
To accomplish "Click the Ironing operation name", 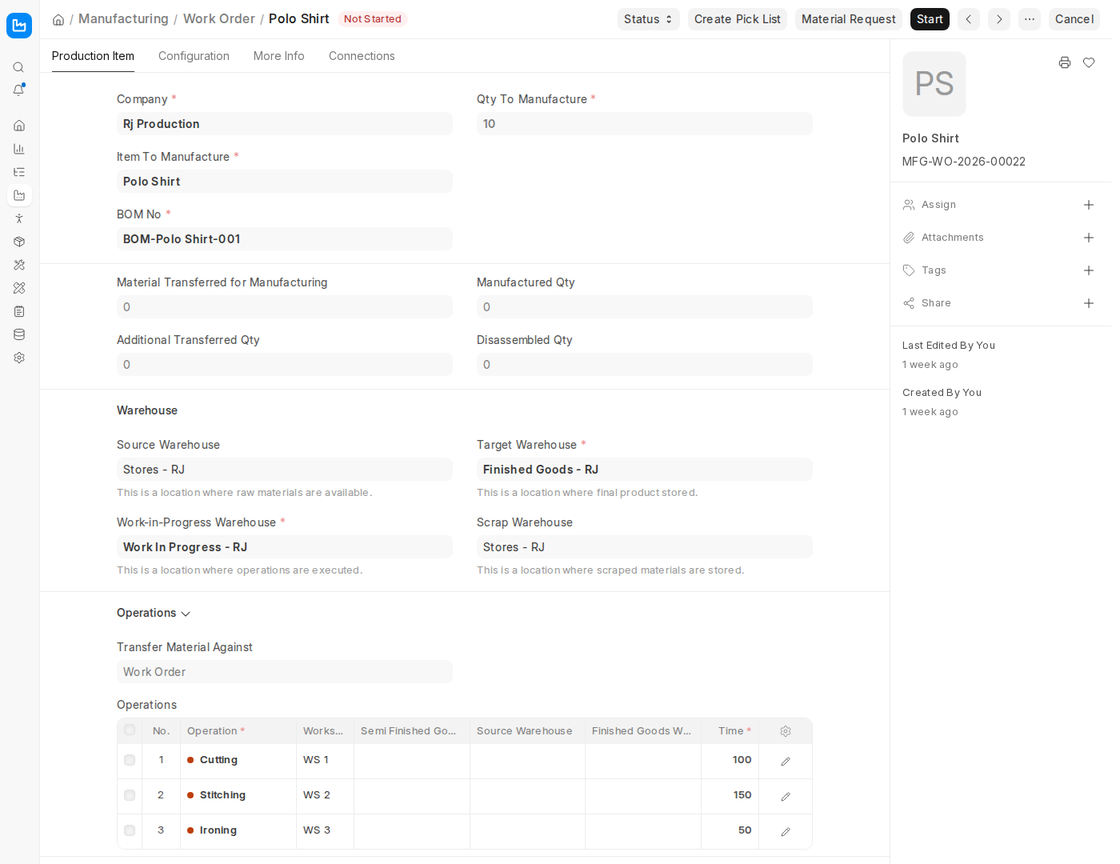I will tap(218, 830).
